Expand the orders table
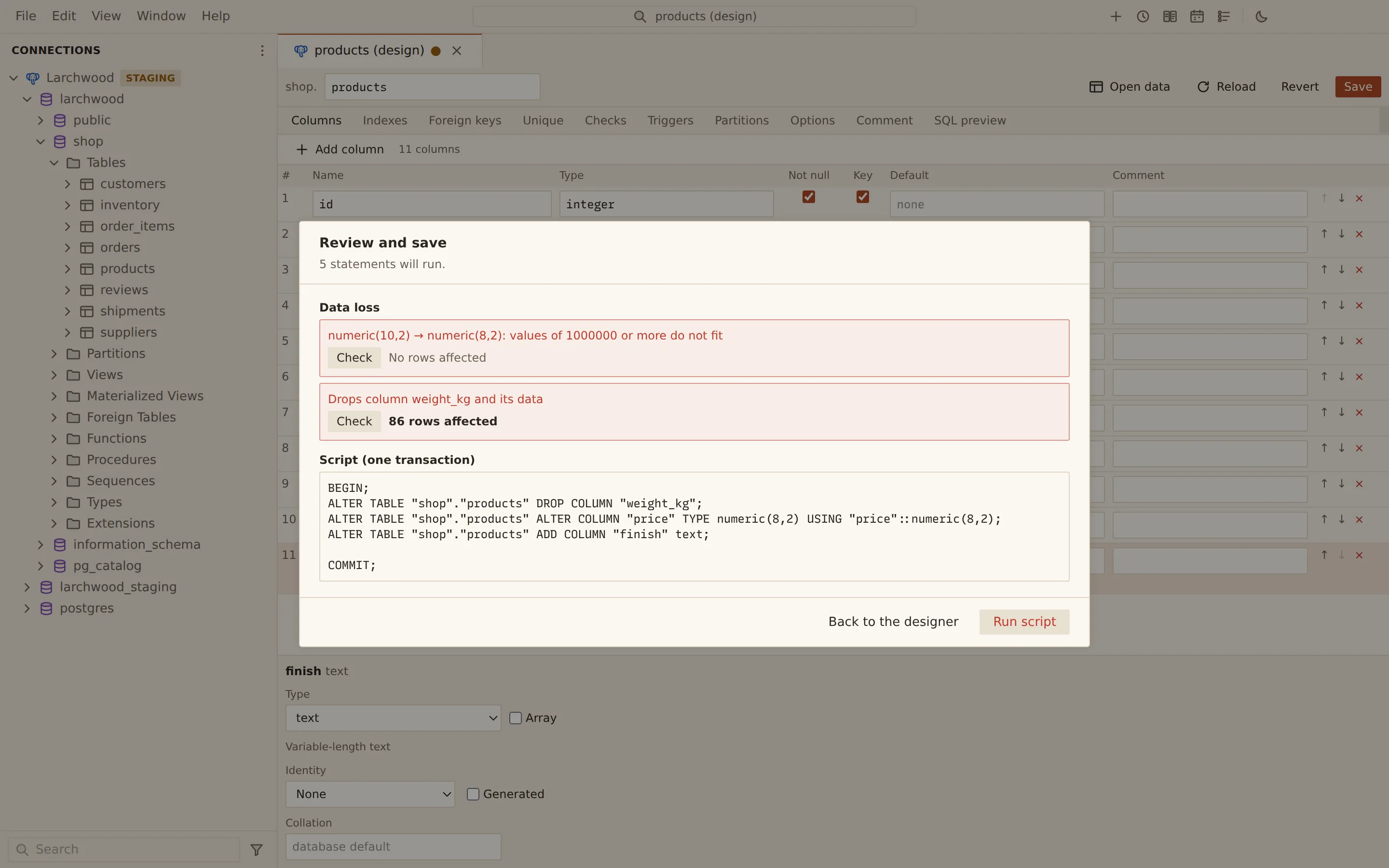This screenshot has height=868, width=1389. [x=67, y=248]
